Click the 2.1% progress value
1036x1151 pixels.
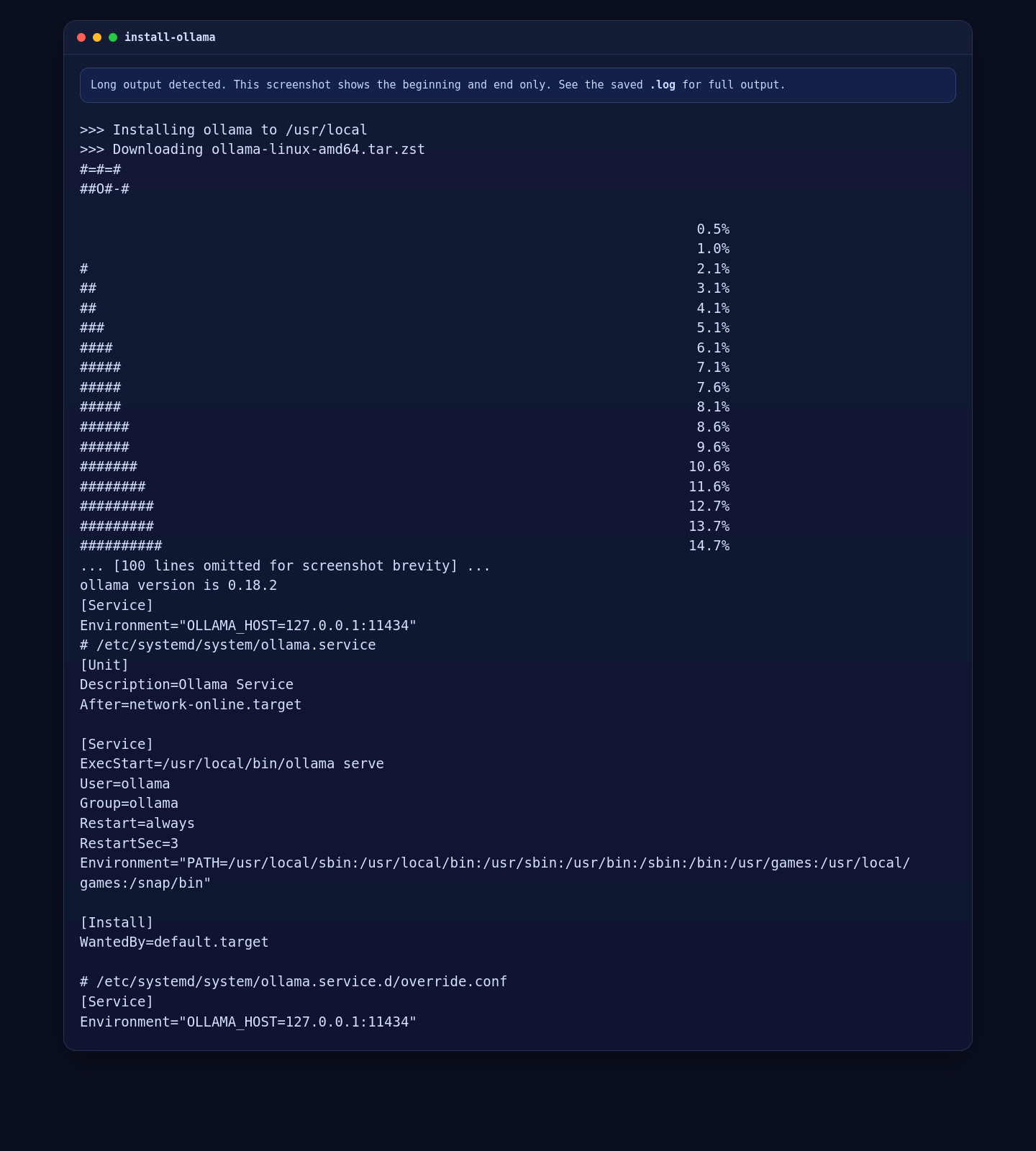point(713,269)
